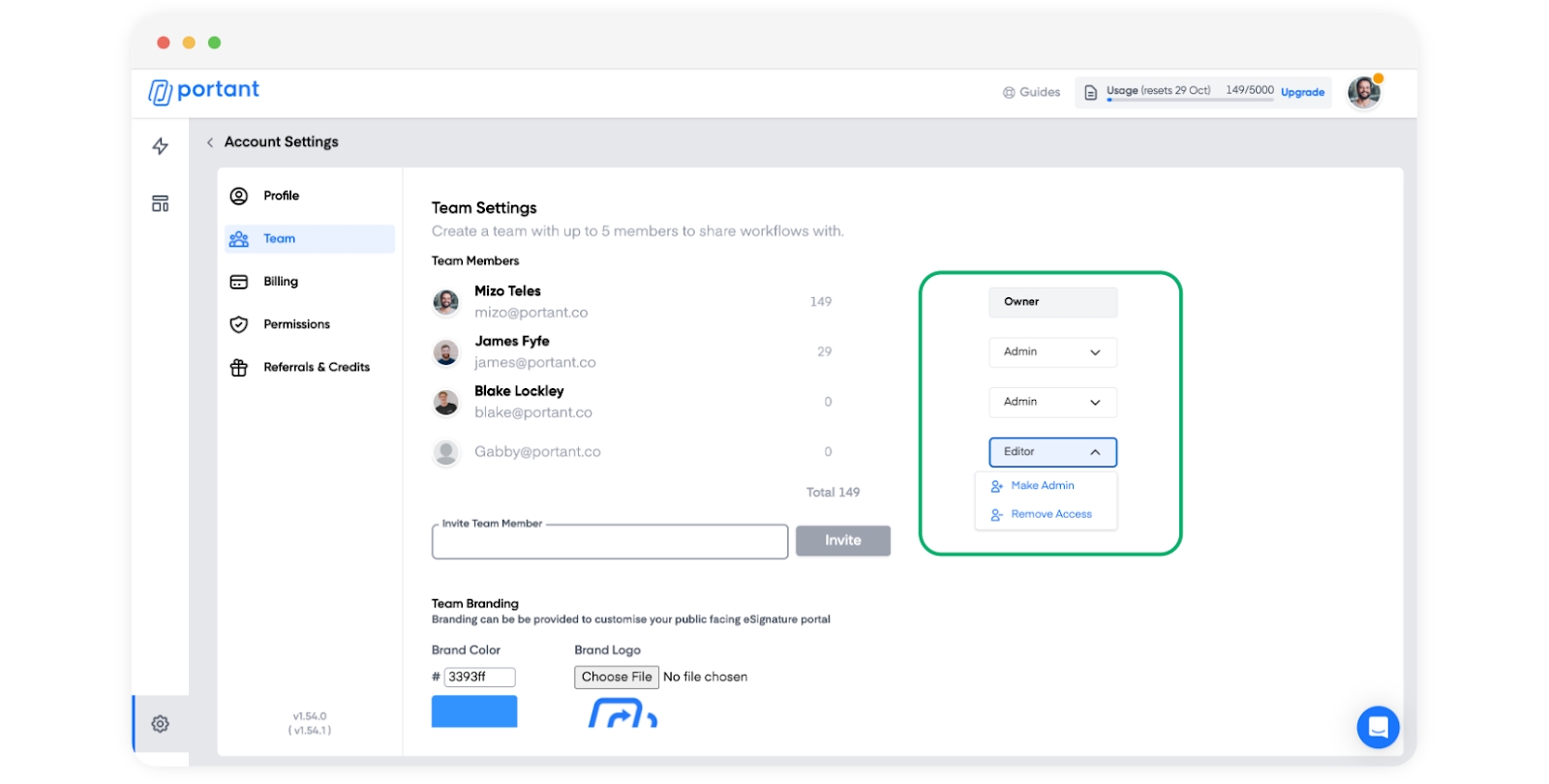
Task: Click the Portant logo
Action: pyautogui.click(x=204, y=91)
